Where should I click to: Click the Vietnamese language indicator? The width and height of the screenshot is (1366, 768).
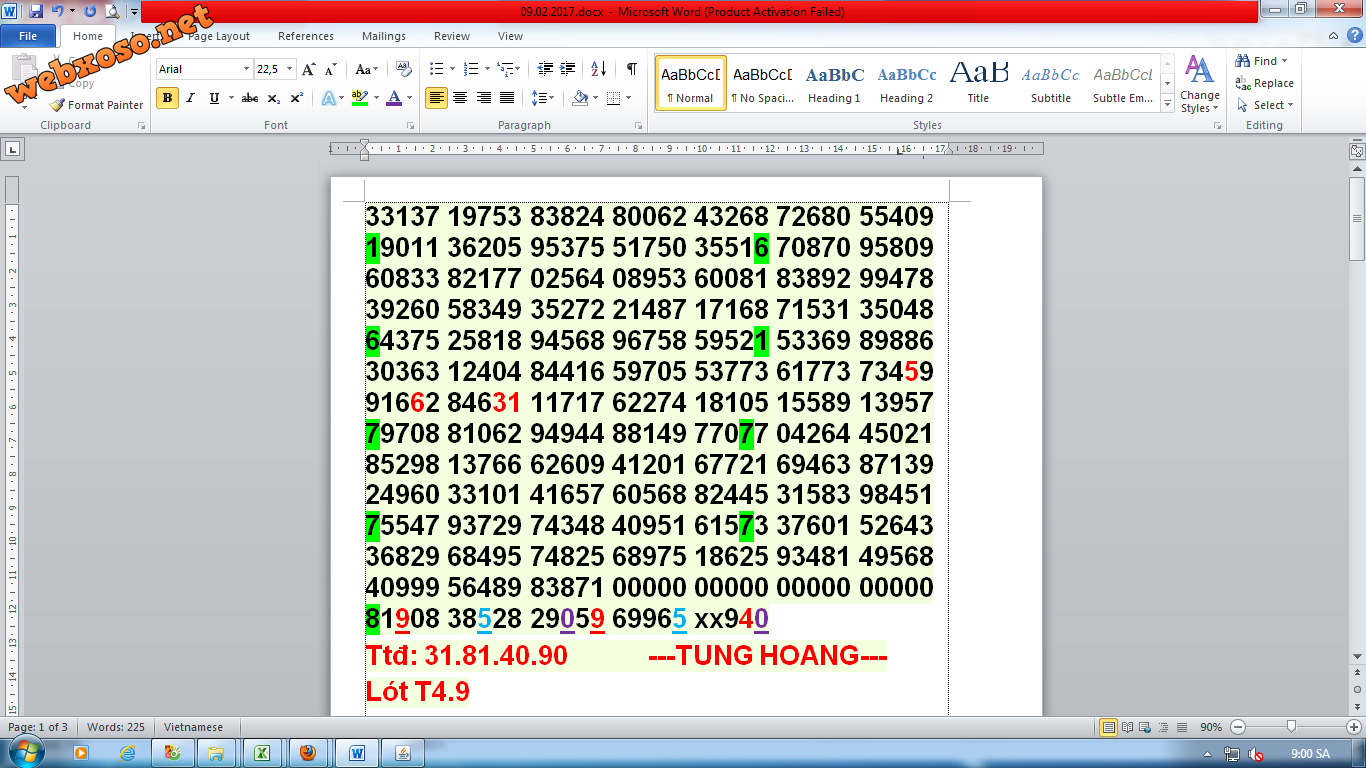pos(194,727)
